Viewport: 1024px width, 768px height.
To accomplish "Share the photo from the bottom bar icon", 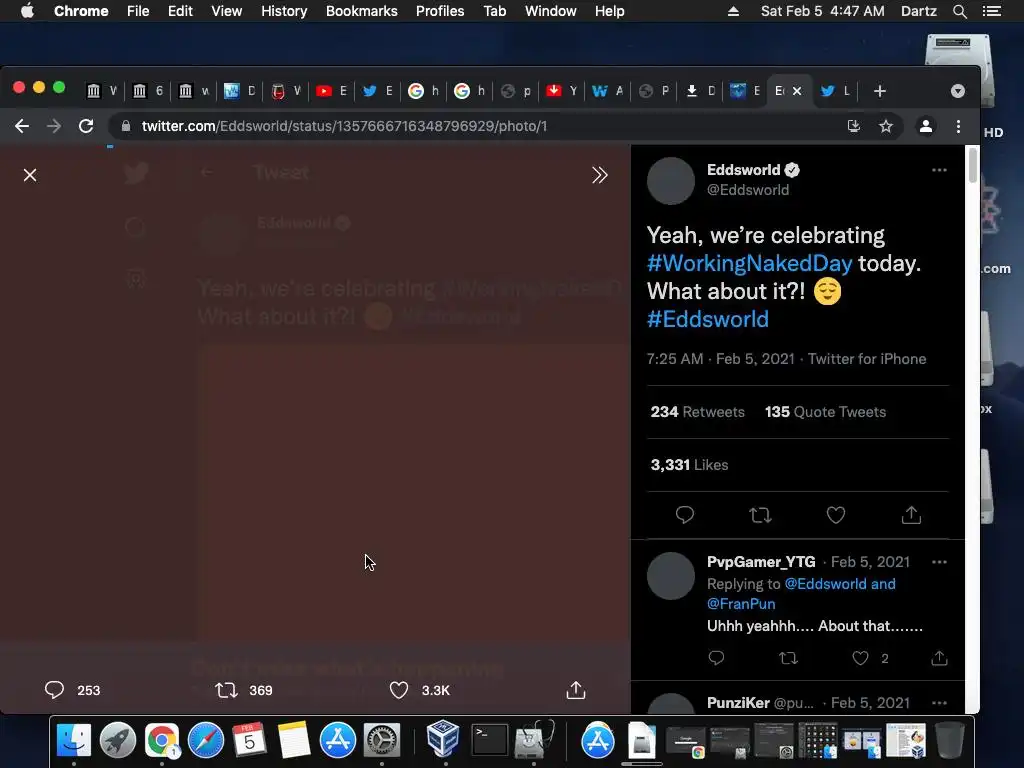I will coord(575,690).
